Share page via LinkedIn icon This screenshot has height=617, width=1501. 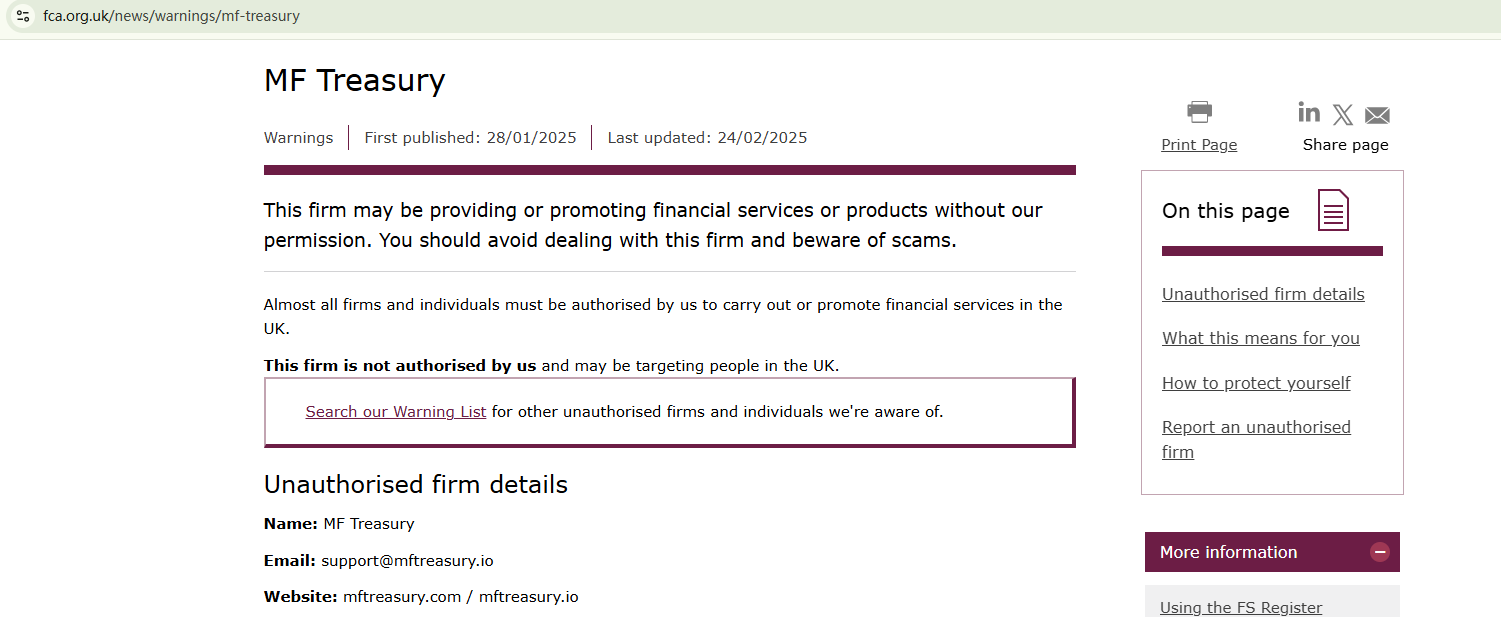[1308, 112]
